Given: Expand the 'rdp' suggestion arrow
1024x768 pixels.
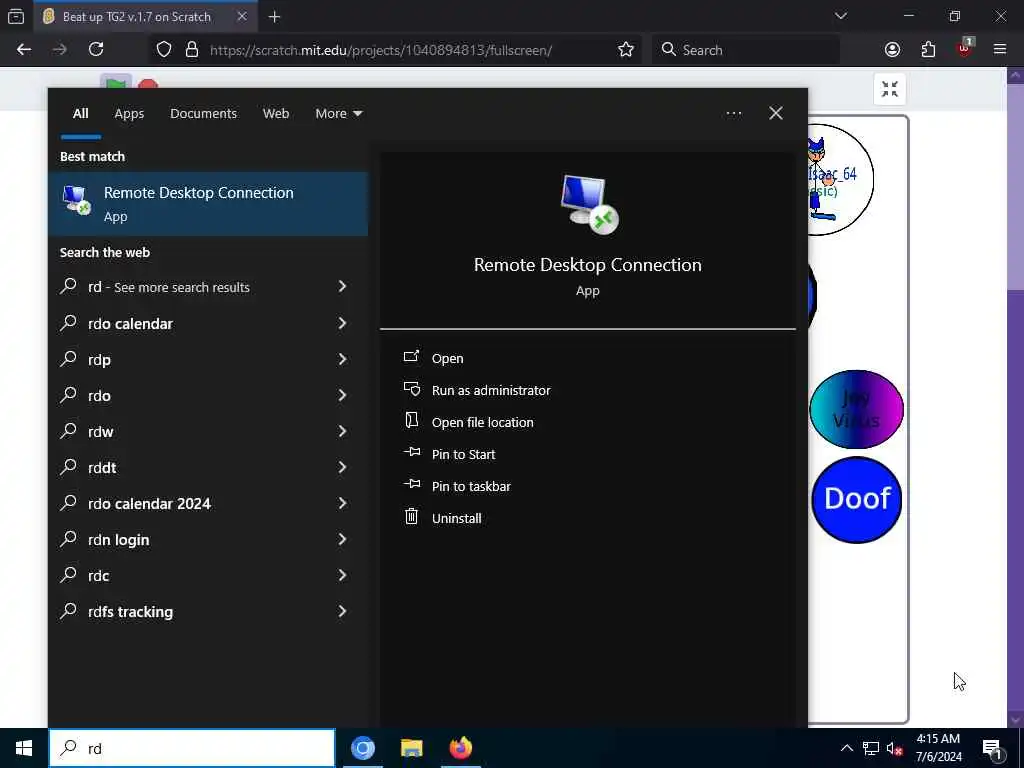Looking at the screenshot, I should coord(342,359).
